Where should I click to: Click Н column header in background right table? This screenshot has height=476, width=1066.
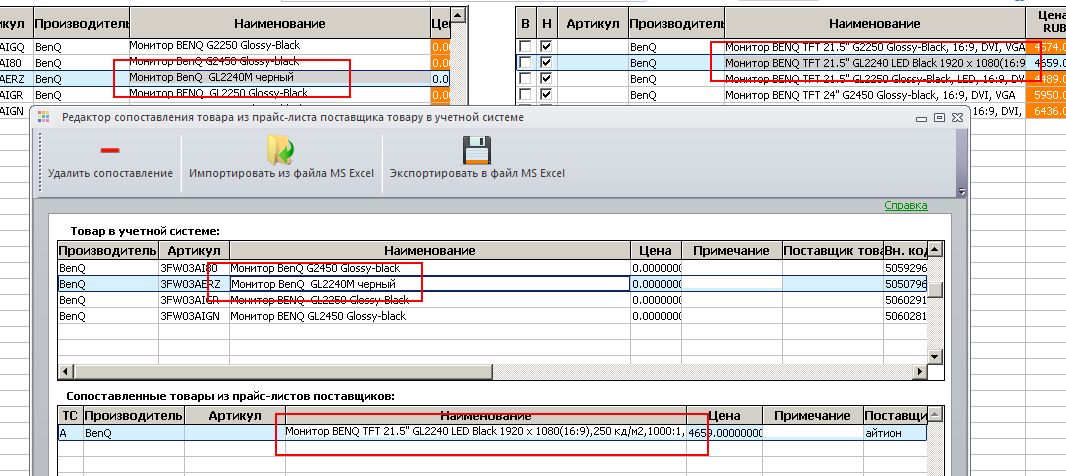[546, 24]
